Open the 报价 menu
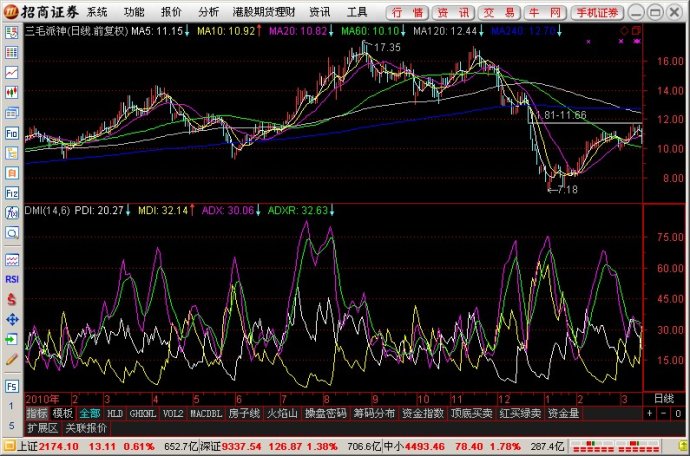The height and width of the screenshot is (456, 690). pyautogui.click(x=171, y=12)
